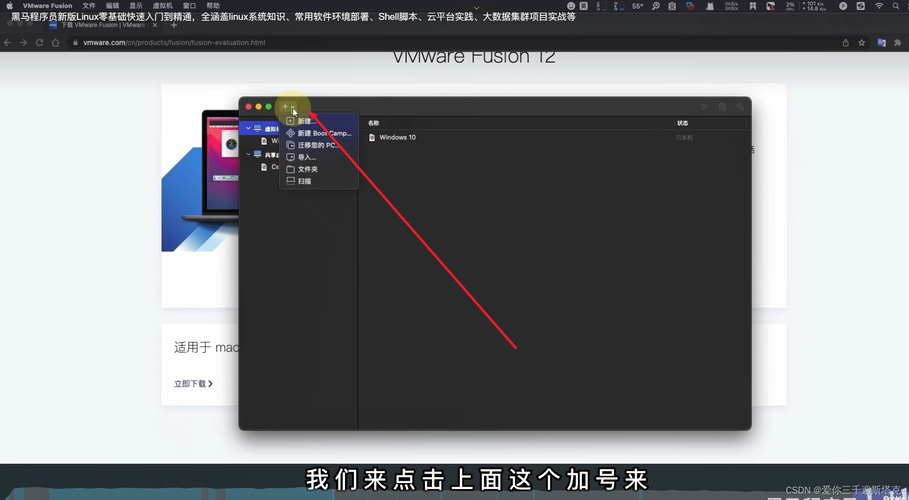Click the play start-VM icon in library toolbar
909x500 pixels.
click(x=704, y=107)
